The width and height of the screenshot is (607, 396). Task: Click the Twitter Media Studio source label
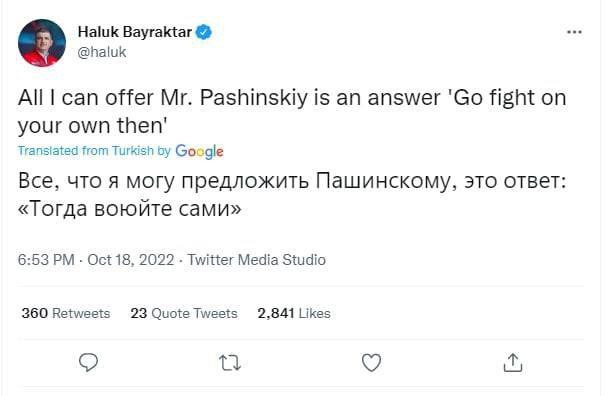click(257, 260)
